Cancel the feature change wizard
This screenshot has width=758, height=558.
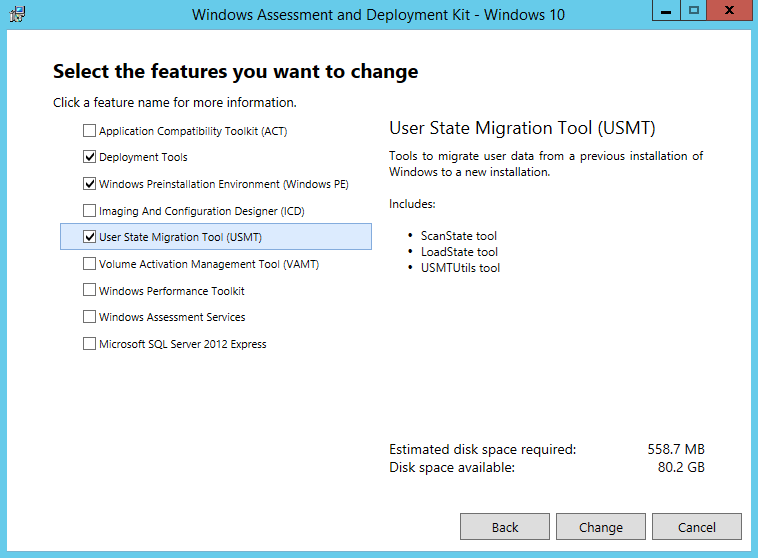pyautogui.click(x=697, y=527)
